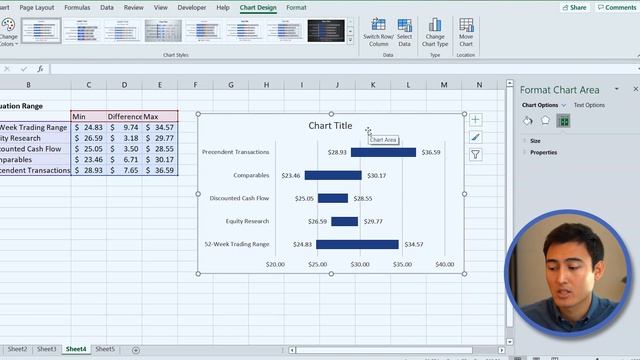Screen dimensions: 640x360
Task: Click the Discounted Cash Flow bar
Action: [x=333, y=198]
